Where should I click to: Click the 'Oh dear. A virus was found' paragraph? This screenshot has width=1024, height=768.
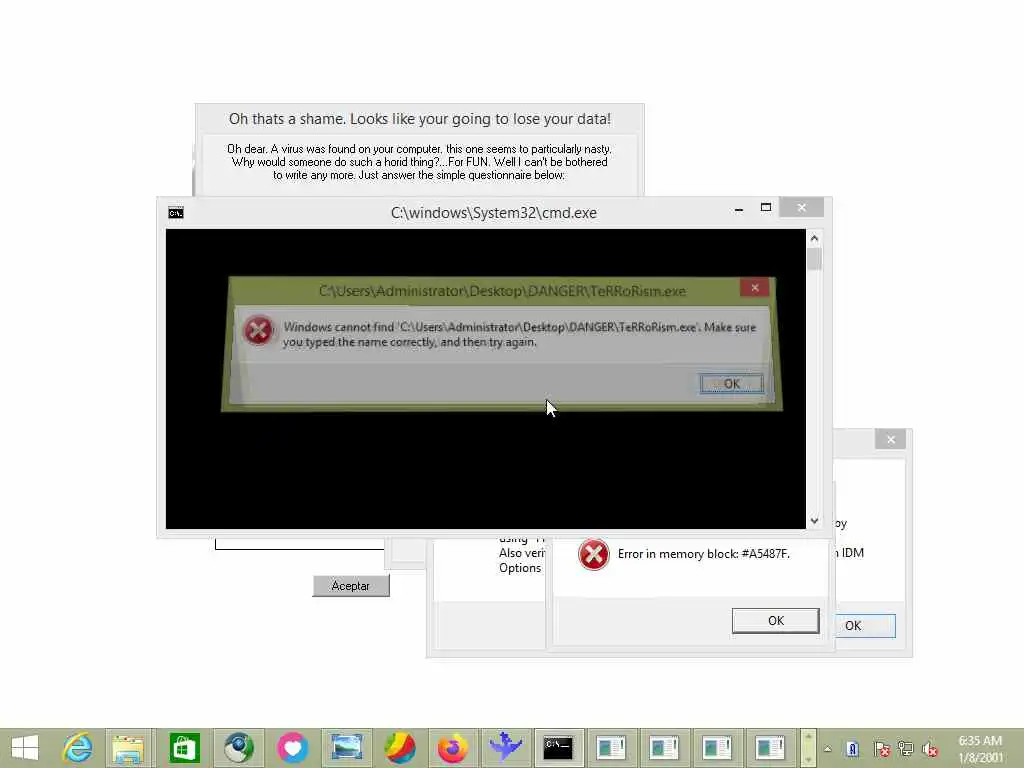pos(419,162)
